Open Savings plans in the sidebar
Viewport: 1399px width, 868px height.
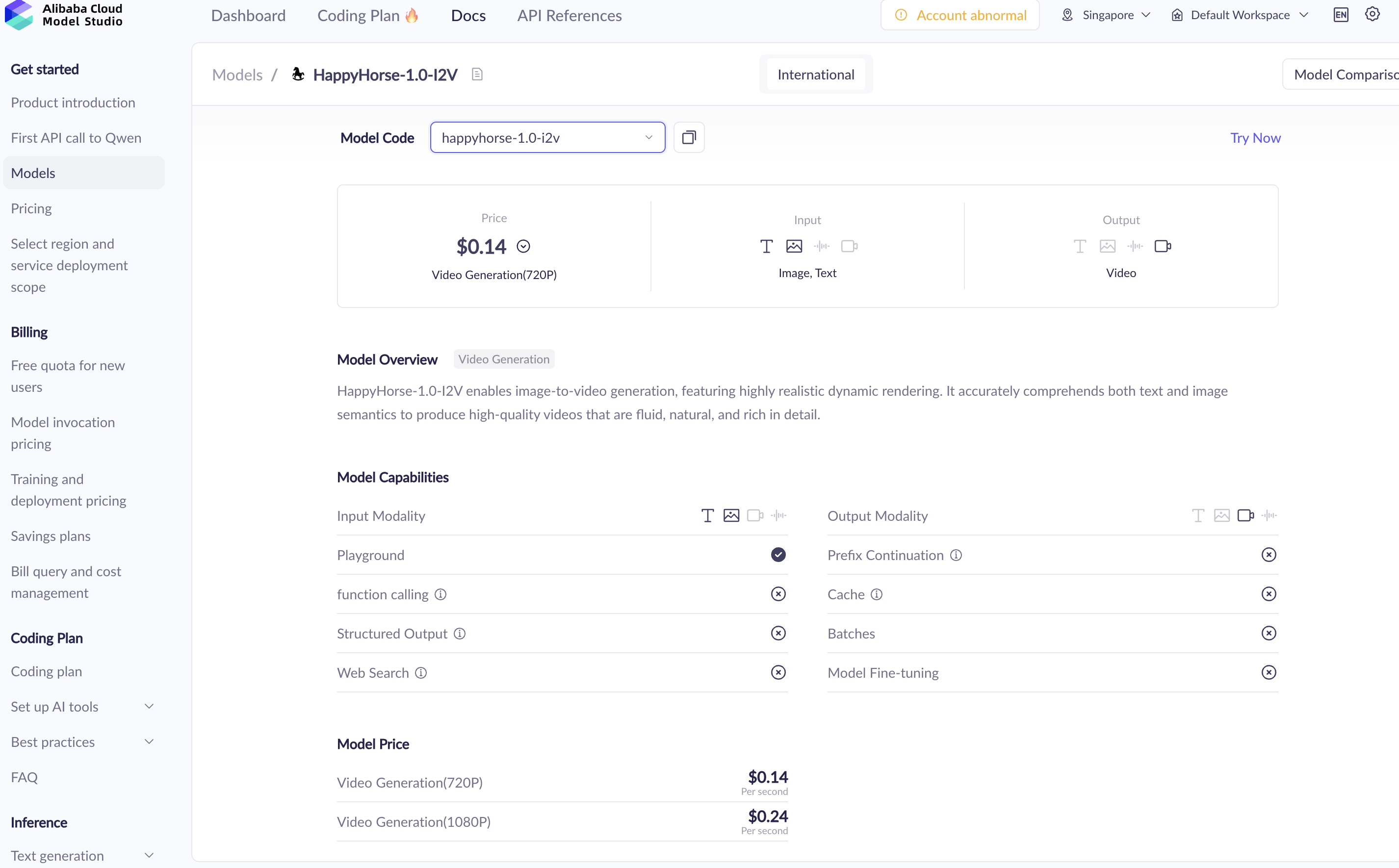(x=51, y=536)
